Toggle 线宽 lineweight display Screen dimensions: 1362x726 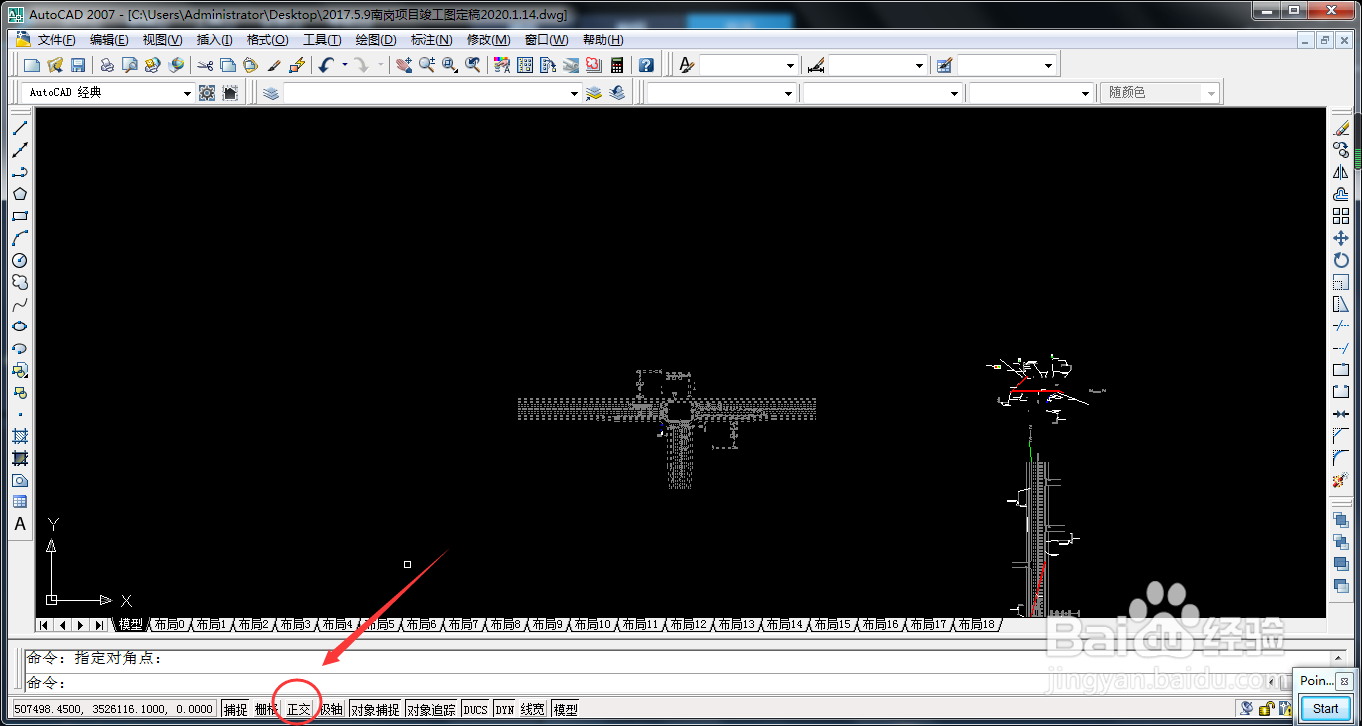[533, 709]
